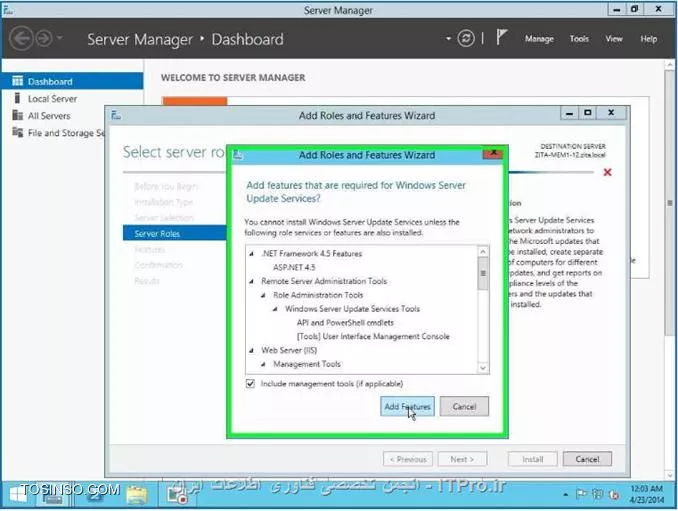Click the Install button in wizard
The width and height of the screenshot is (678, 511).
(x=532, y=459)
